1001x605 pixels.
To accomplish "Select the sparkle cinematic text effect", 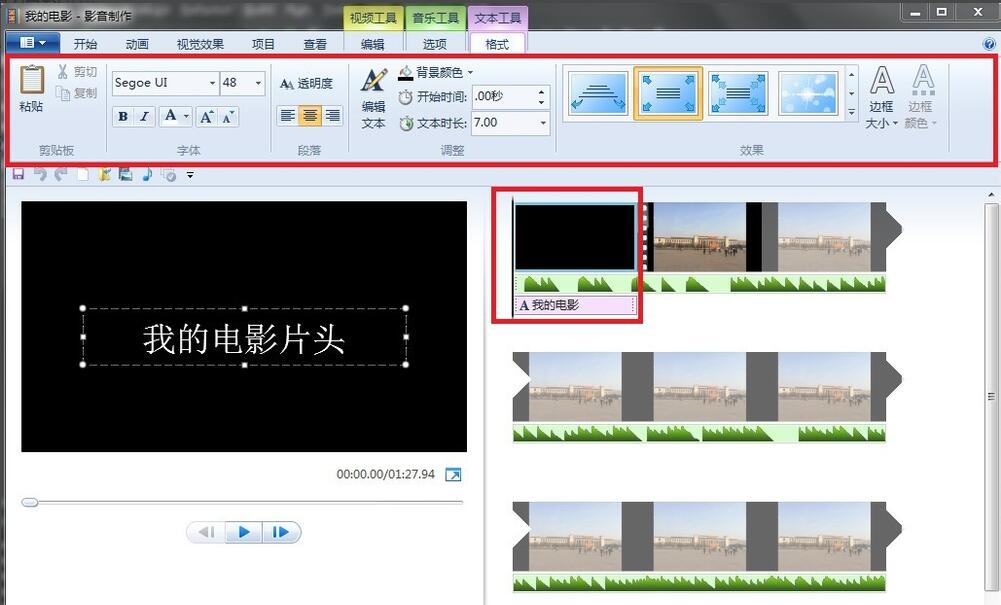I will point(808,93).
